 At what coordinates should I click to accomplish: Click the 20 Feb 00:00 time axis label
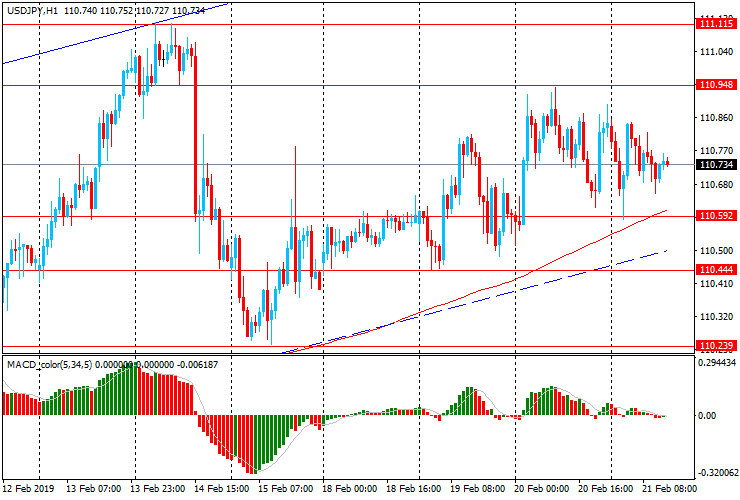pyautogui.click(x=541, y=490)
